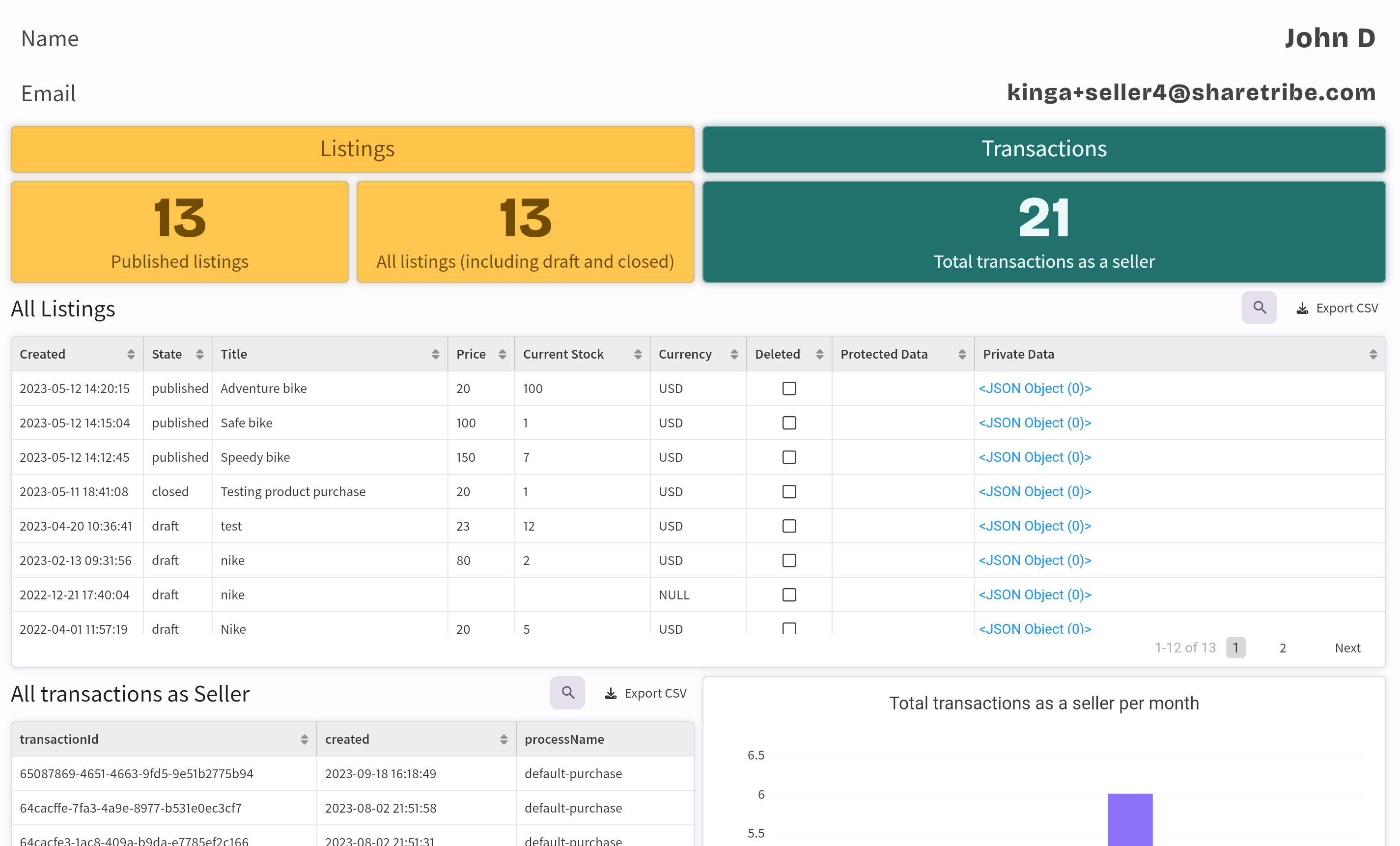The height and width of the screenshot is (846, 1400).
Task: Sort transactions by created column
Action: coord(504,739)
